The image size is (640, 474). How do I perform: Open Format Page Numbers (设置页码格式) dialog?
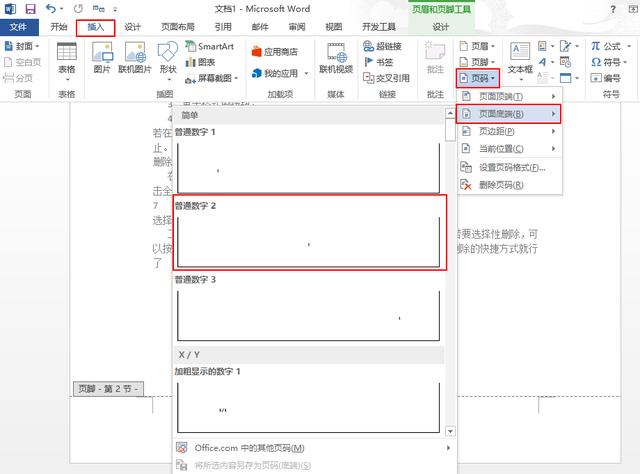(x=509, y=167)
